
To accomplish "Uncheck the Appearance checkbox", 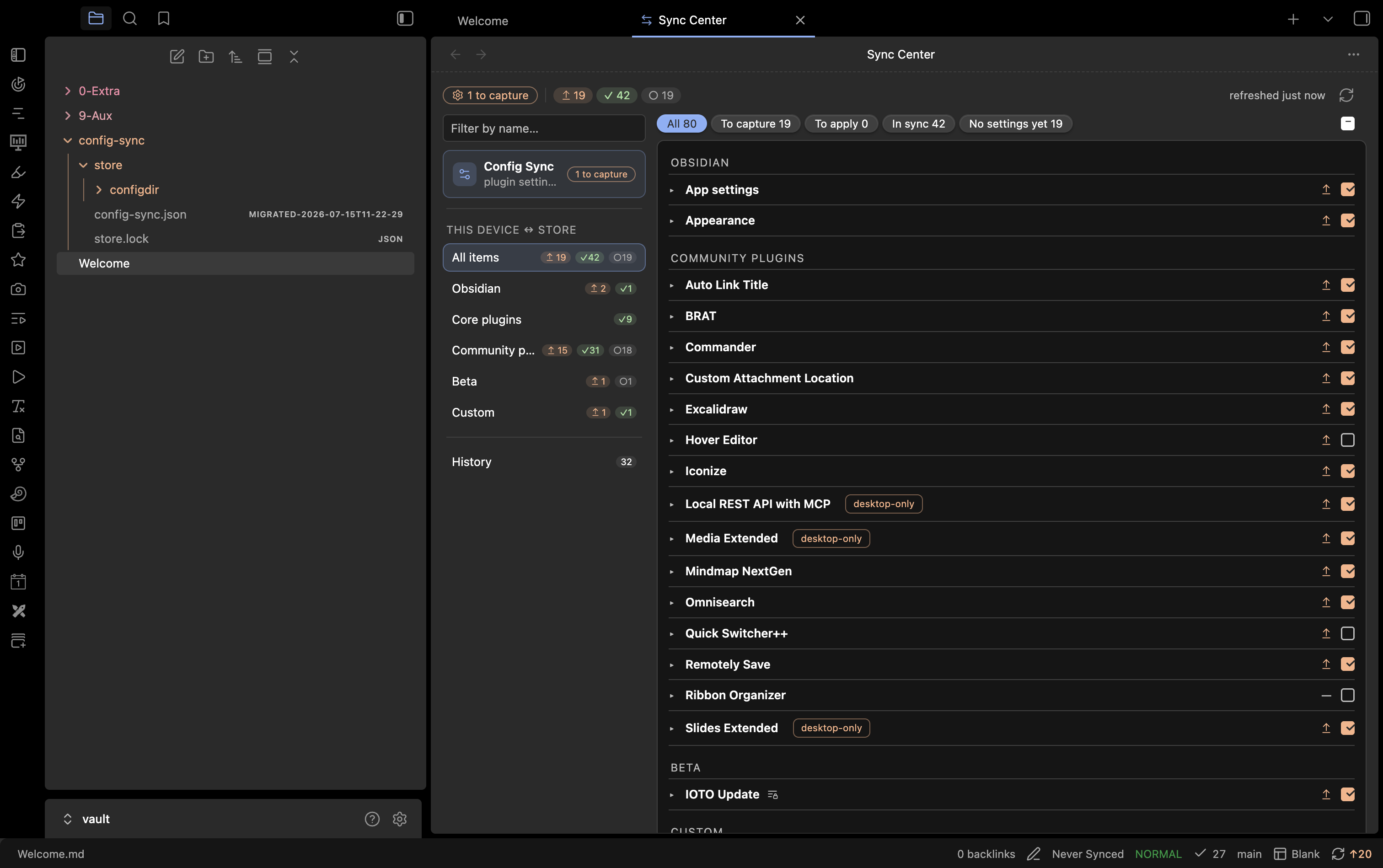I will [x=1347, y=220].
